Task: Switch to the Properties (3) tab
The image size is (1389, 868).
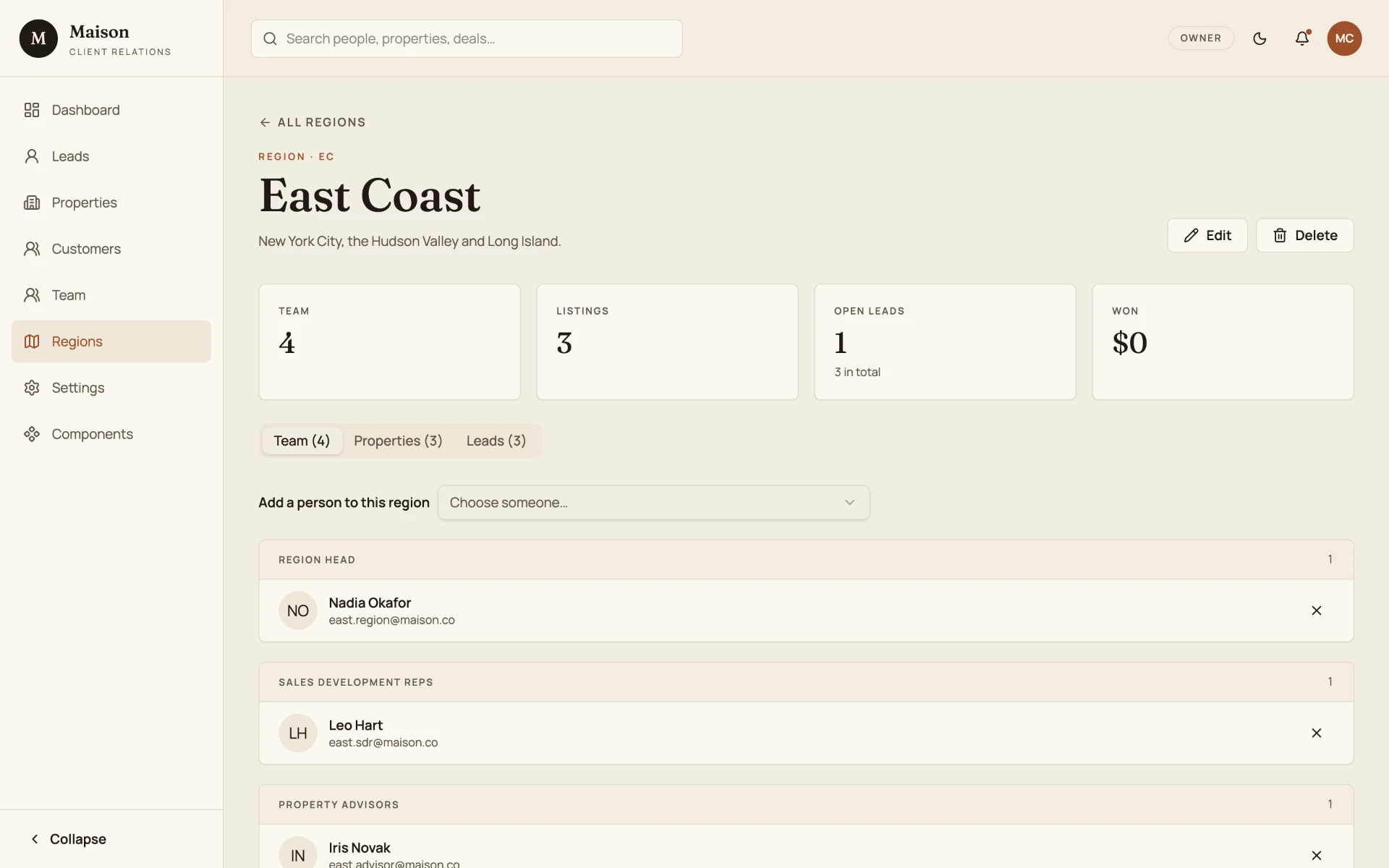Action: pyautogui.click(x=398, y=441)
